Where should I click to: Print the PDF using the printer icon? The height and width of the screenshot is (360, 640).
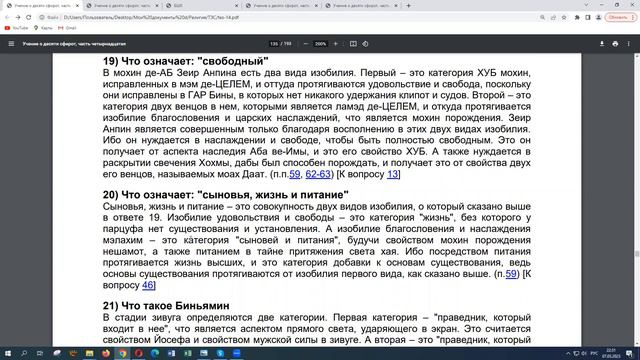pyautogui.click(x=615, y=44)
